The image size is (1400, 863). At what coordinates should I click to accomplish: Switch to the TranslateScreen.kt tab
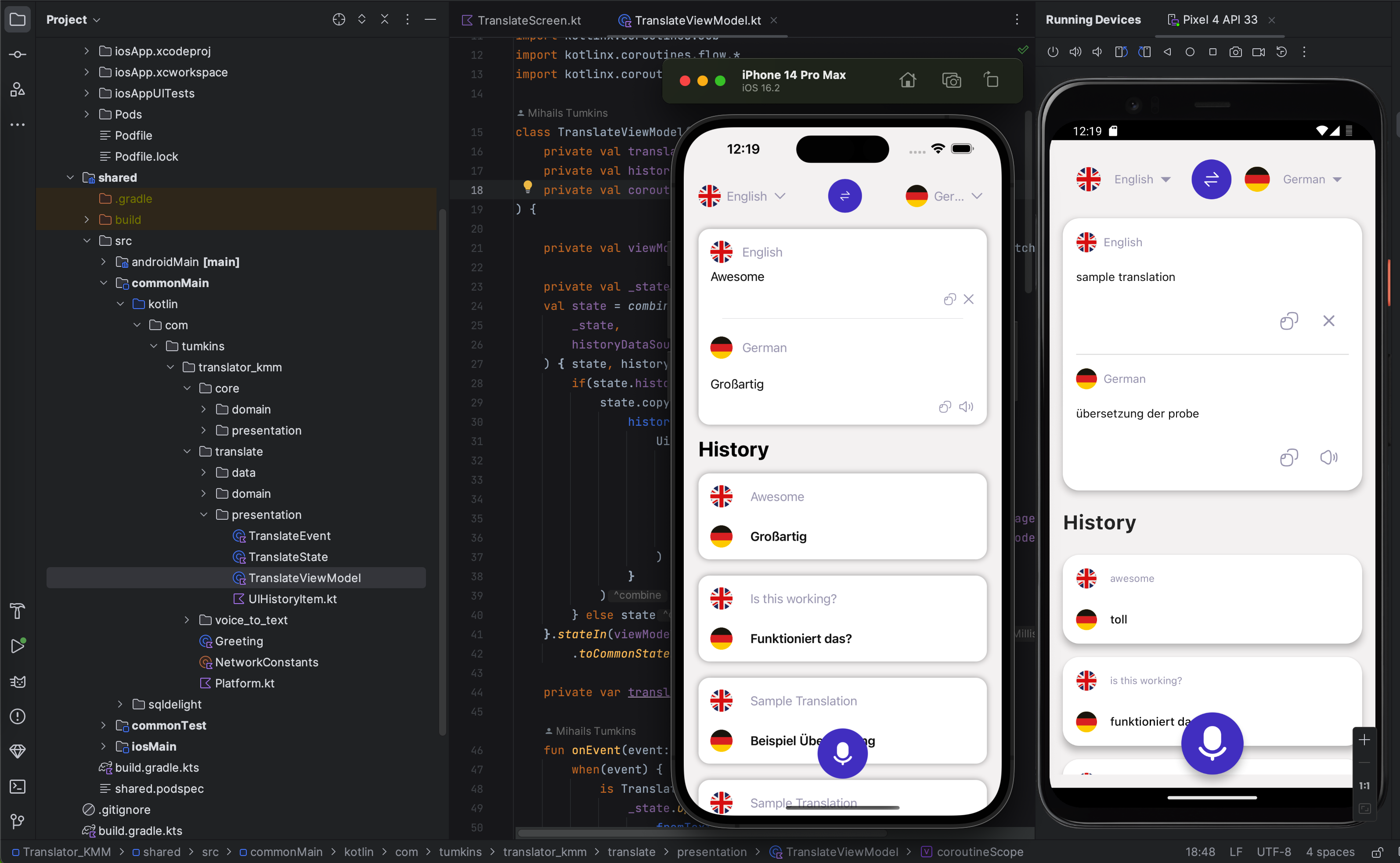click(x=528, y=21)
